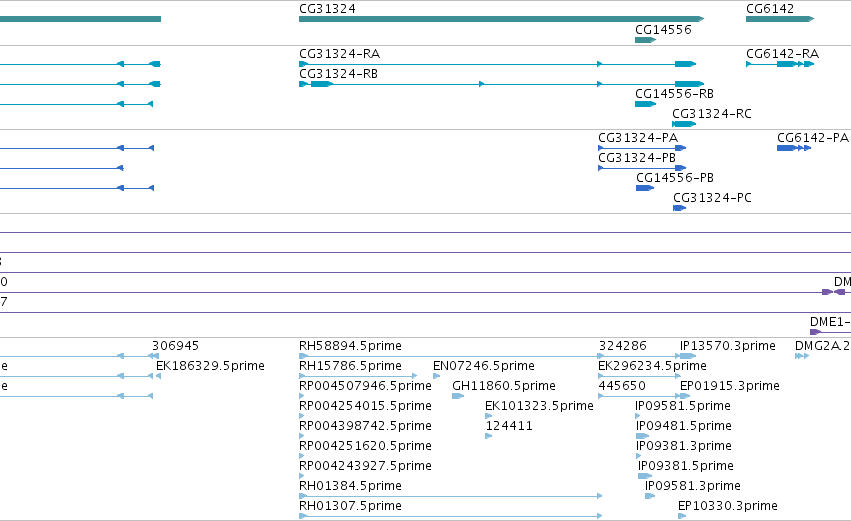This screenshot has height=521, width=851.
Task: Open EST RH01307.5prime
Action: click(x=350, y=506)
